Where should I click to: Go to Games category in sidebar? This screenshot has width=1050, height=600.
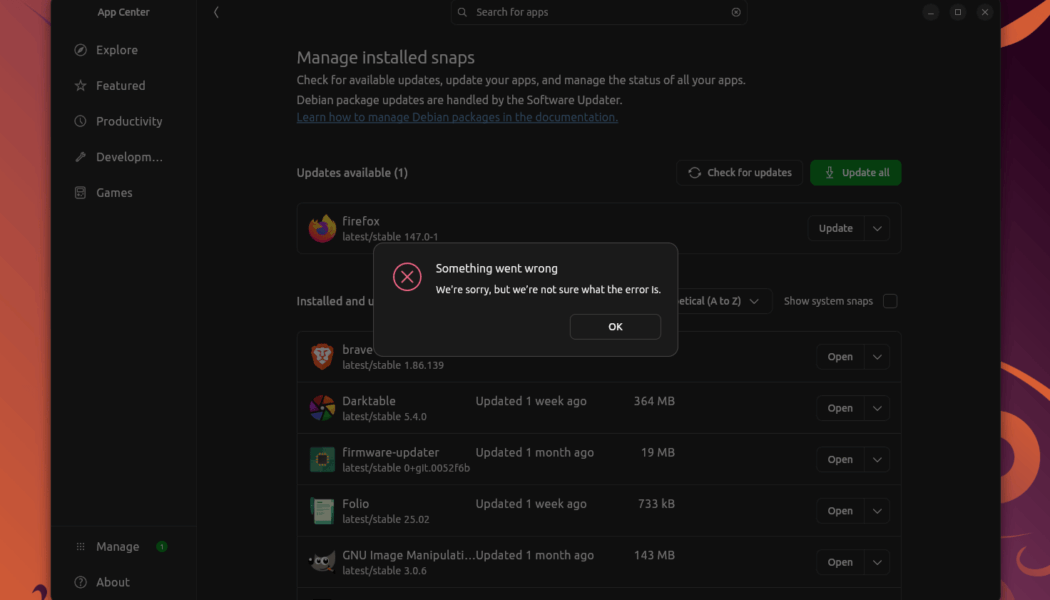click(114, 193)
